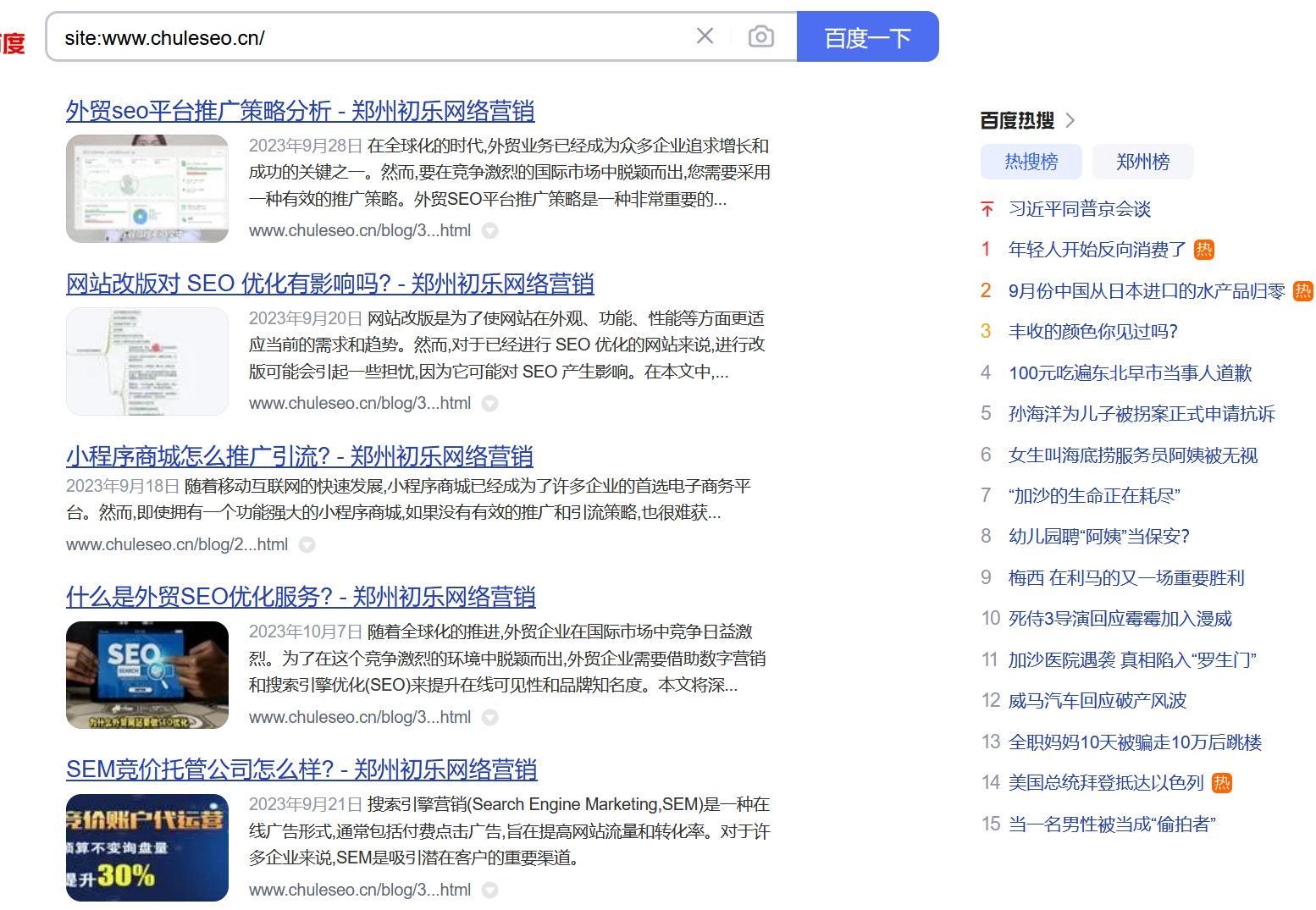The image size is (1316, 910).
Task: Open result 外贸seo平台推广策略分析
Action: point(301,111)
